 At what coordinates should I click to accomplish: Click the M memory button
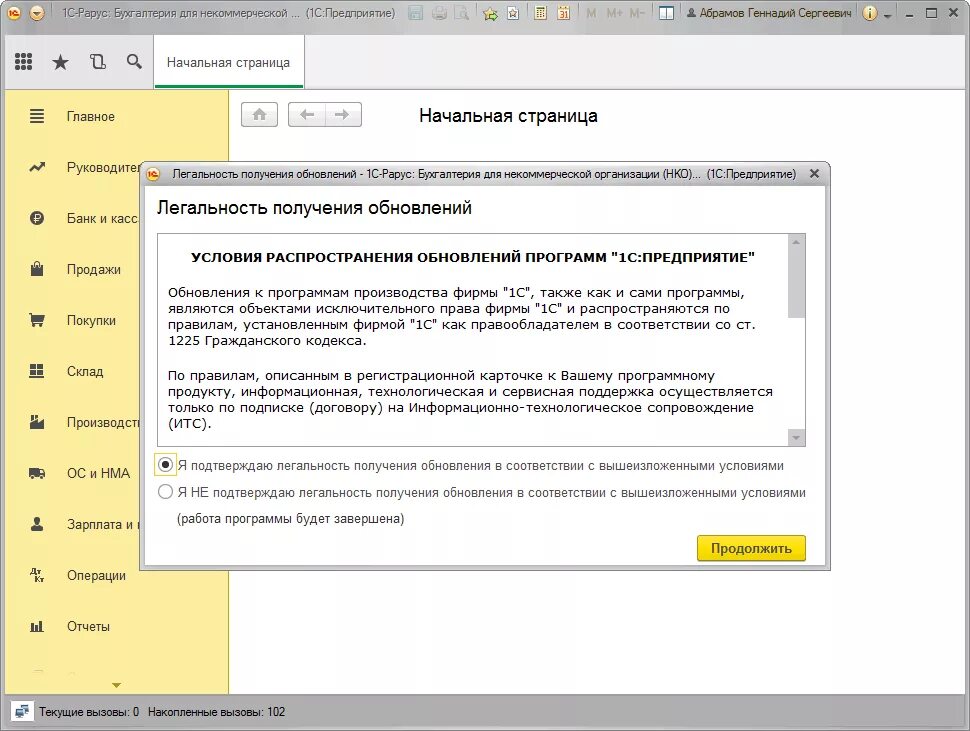pyautogui.click(x=591, y=13)
